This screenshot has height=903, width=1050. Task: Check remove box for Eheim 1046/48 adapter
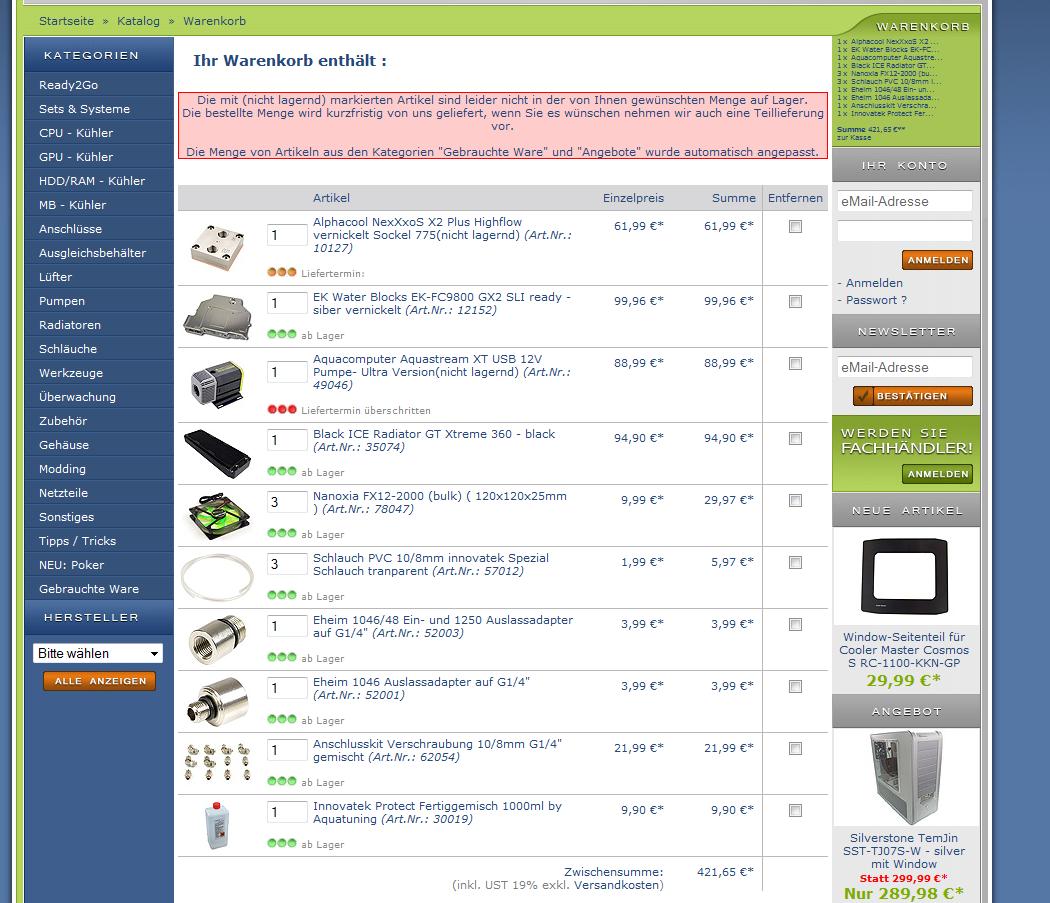pyautogui.click(x=796, y=624)
